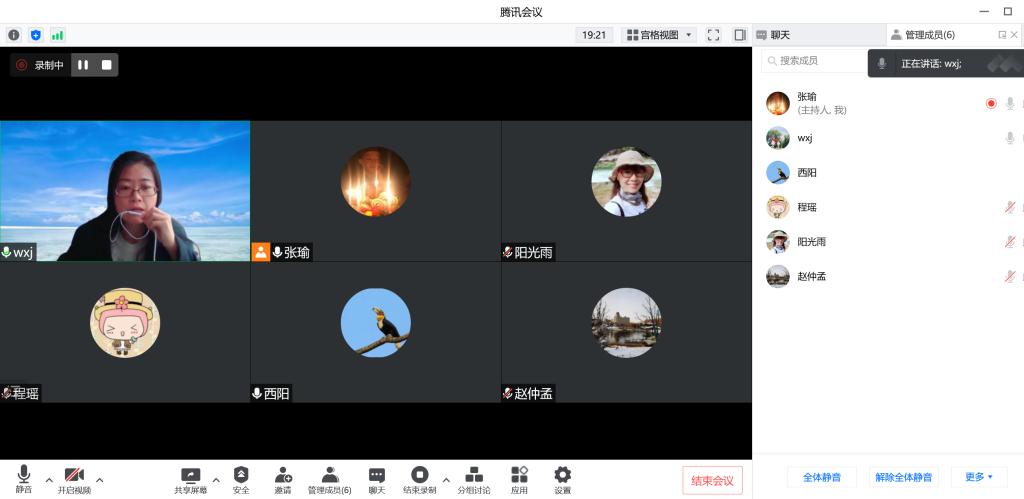Click the 结束录制 button

click(419, 479)
